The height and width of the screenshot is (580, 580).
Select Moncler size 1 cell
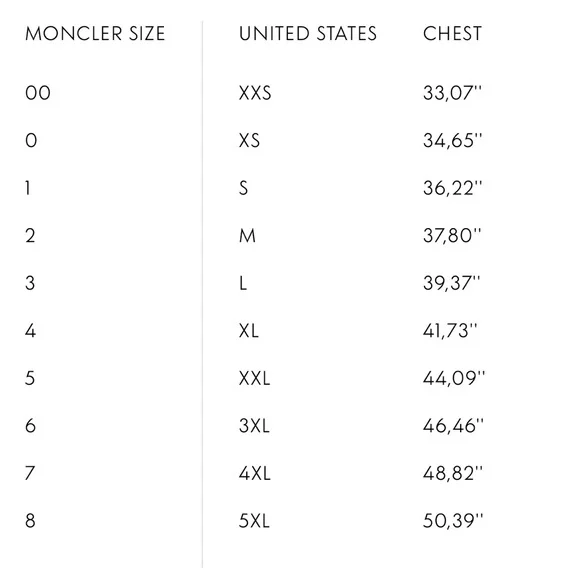tap(28, 188)
